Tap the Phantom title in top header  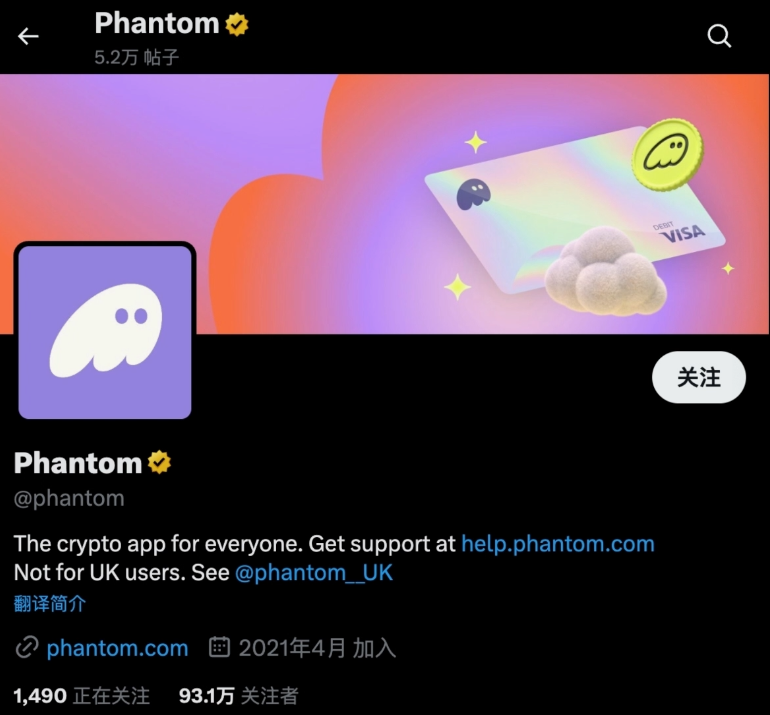(157, 24)
